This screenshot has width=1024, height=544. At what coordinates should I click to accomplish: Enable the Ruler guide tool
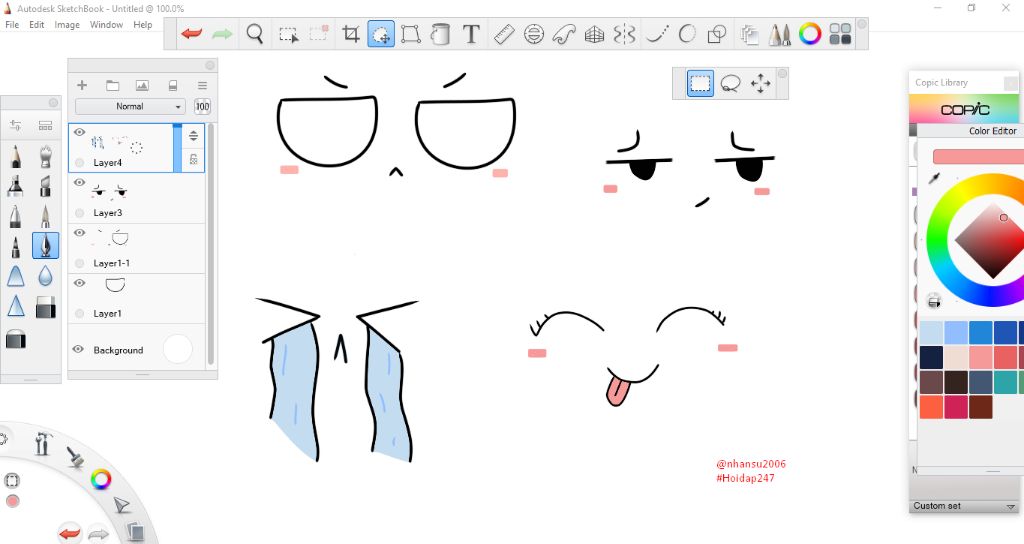(x=504, y=34)
